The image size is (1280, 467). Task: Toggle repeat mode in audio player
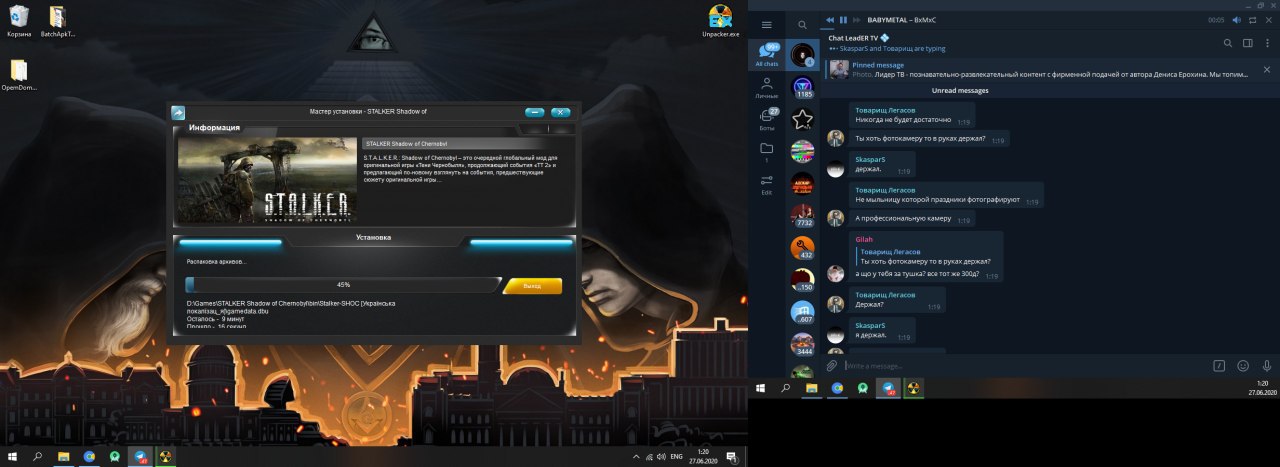(x=1252, y=20)
